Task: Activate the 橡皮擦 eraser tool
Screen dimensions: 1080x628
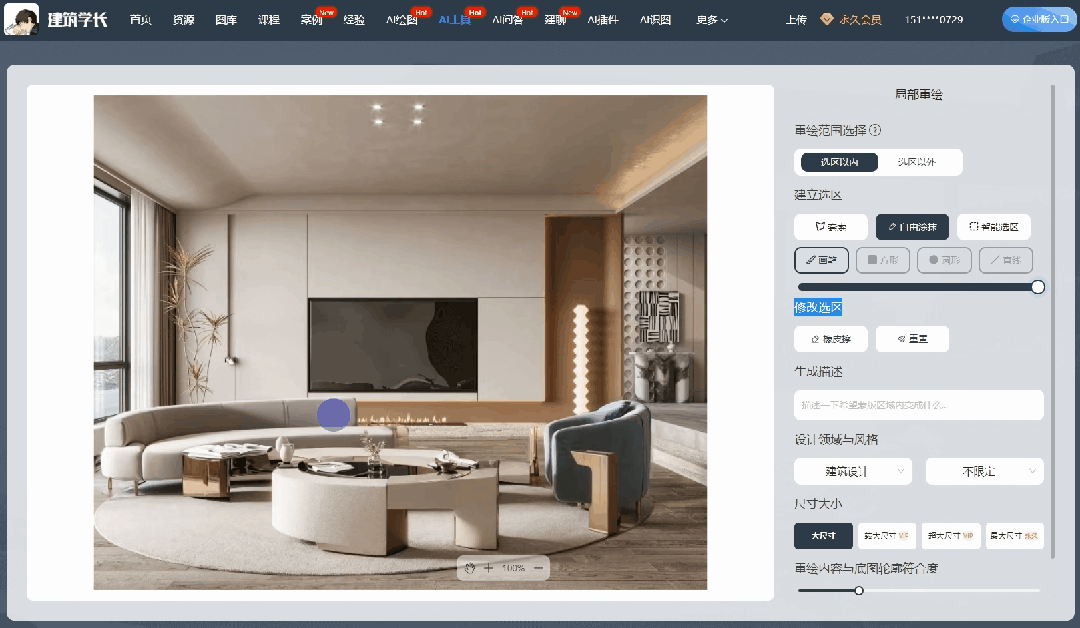Action: tap(831, 339)
